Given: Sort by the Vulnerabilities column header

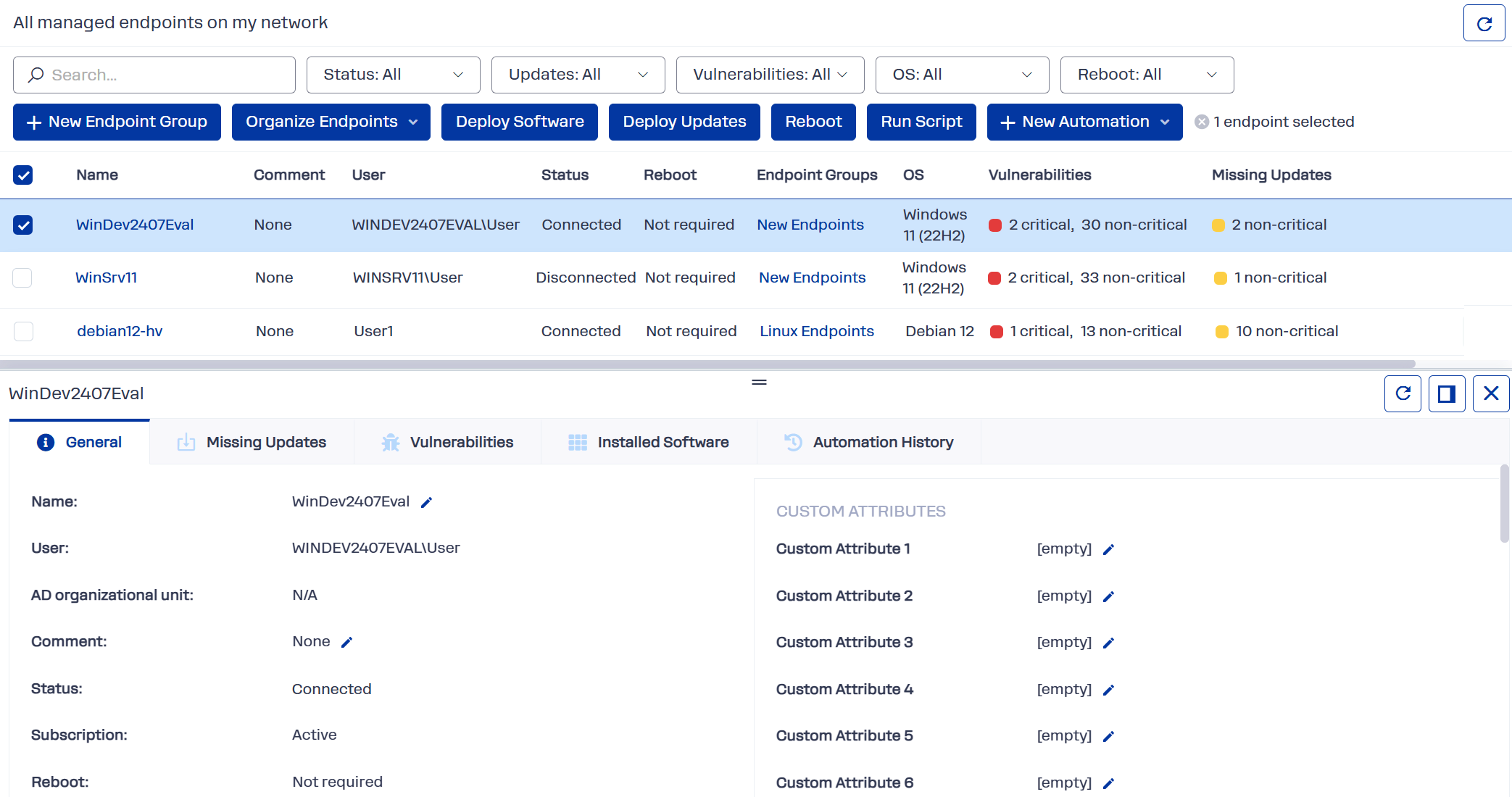Looking at the screenshot, I should 1039,175.
